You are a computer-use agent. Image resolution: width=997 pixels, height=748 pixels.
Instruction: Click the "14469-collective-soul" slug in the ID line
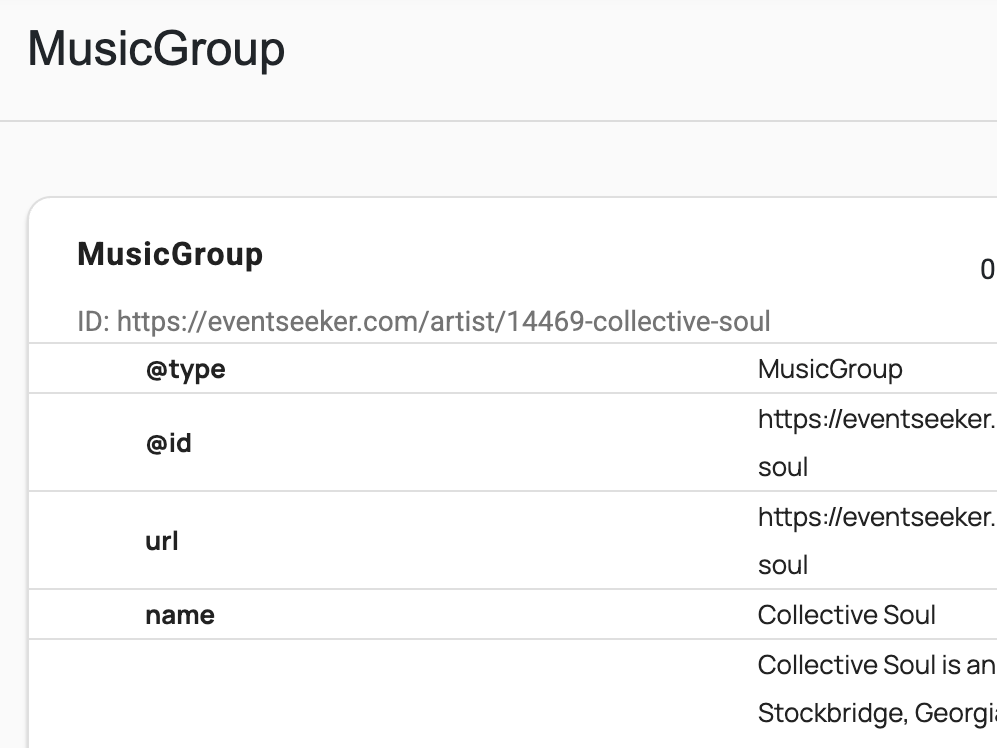(638, 322)
